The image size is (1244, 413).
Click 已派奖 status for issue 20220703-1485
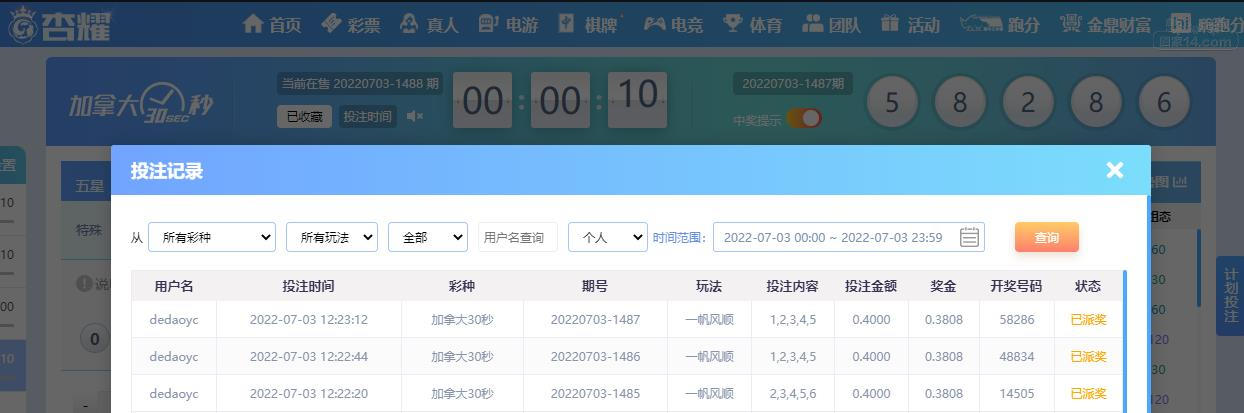[1088, 393]
